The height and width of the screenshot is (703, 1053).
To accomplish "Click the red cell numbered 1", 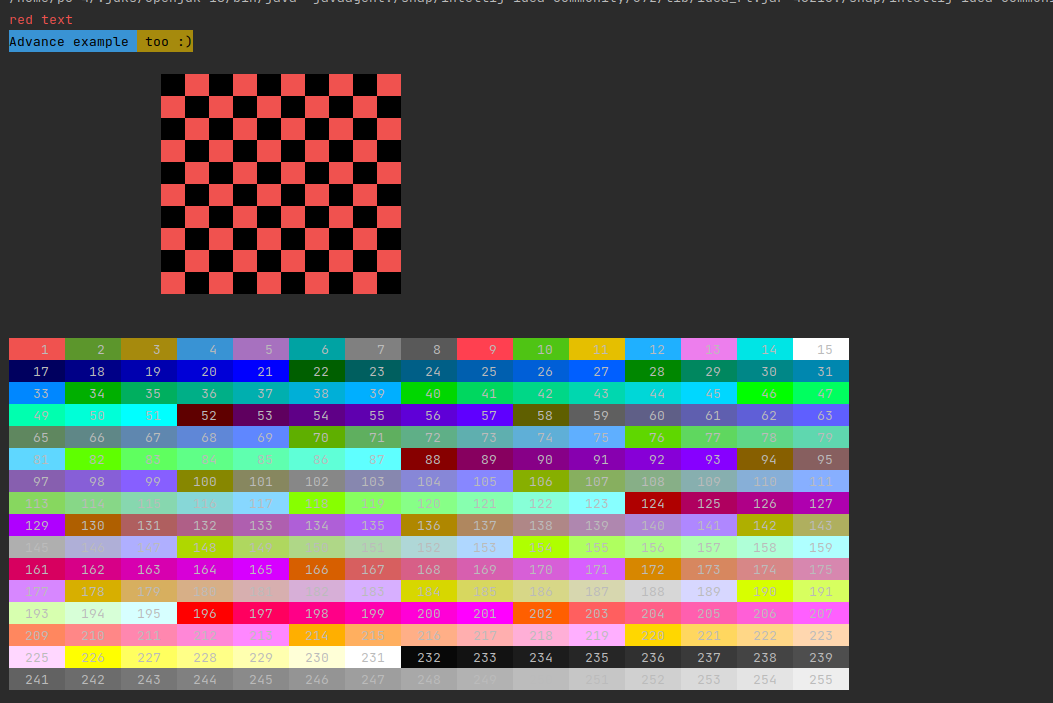I will (x=37, y=349).
